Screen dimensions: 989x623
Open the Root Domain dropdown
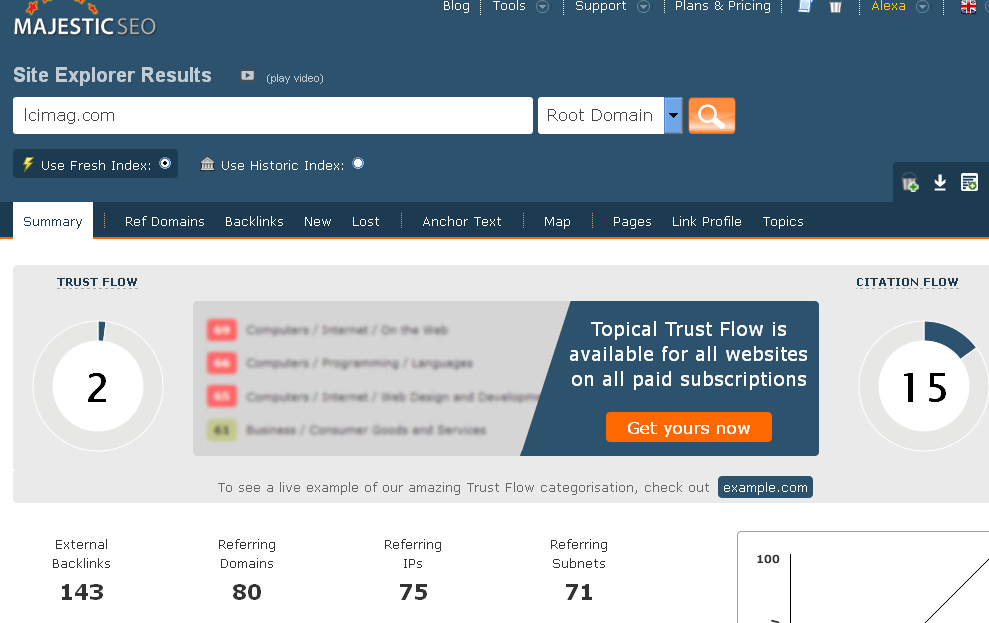610,115
